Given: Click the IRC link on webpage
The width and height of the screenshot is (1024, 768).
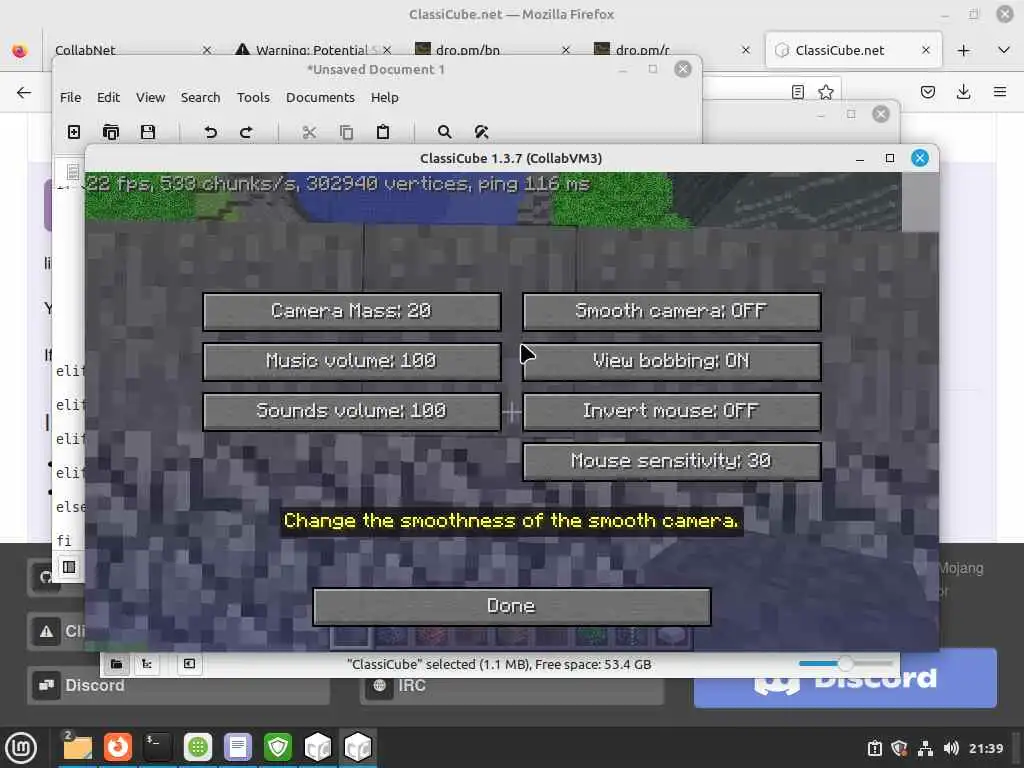Looking at the screenshot, I should (x=511, y=687).
